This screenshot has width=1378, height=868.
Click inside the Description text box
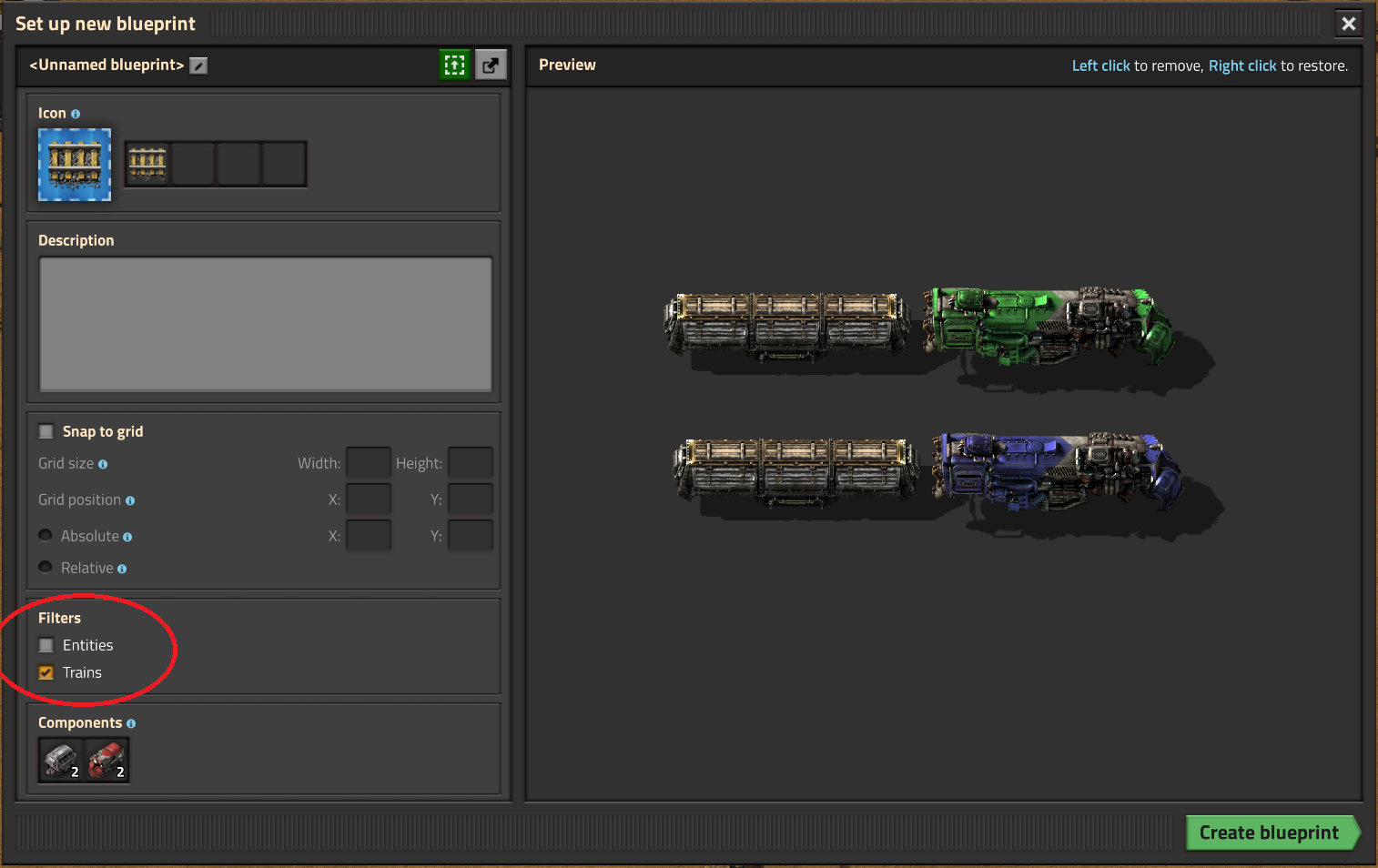click(x=266, y=324)
